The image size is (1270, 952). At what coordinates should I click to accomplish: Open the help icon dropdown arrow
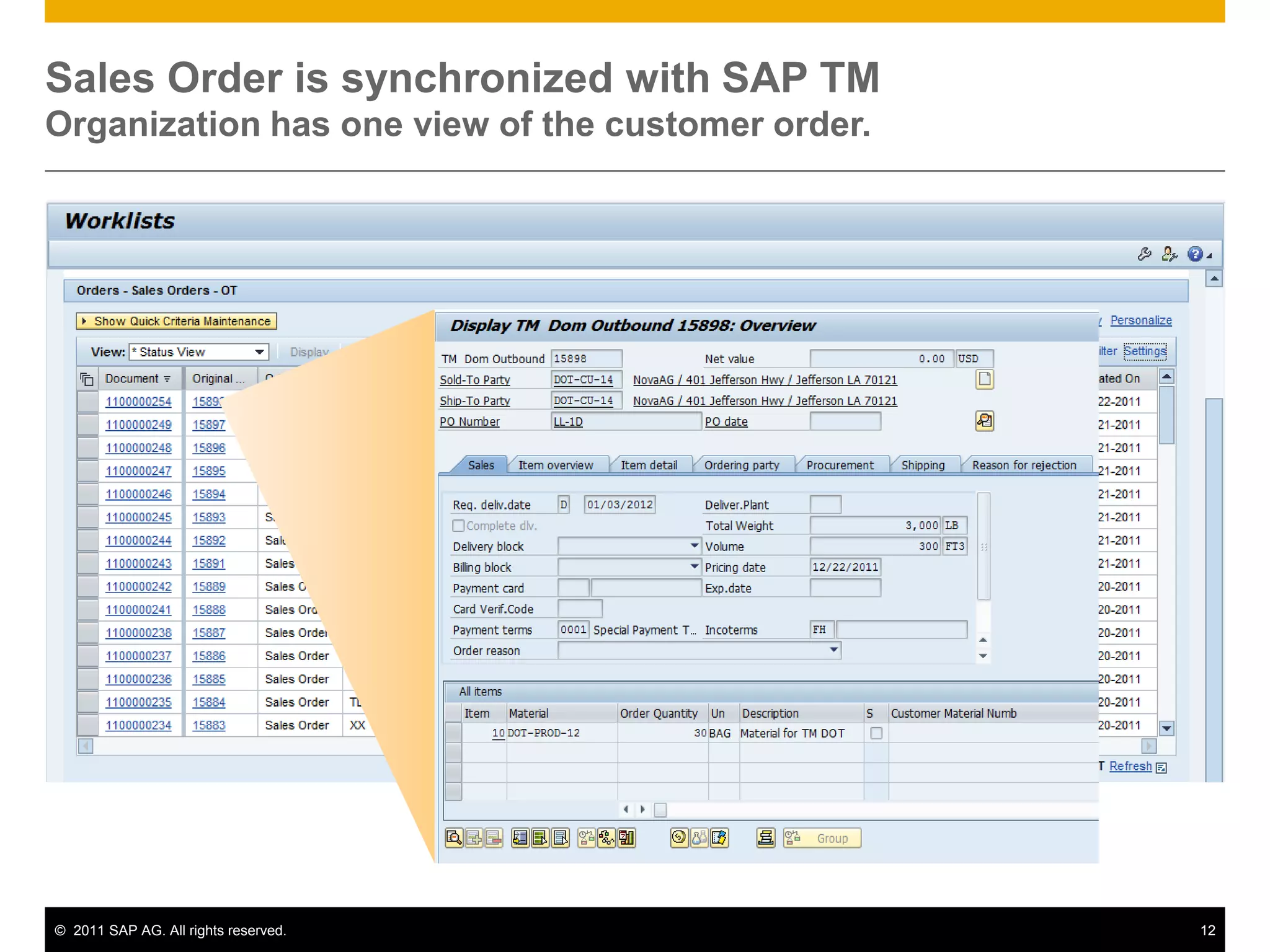click(x=1209, y=256)
